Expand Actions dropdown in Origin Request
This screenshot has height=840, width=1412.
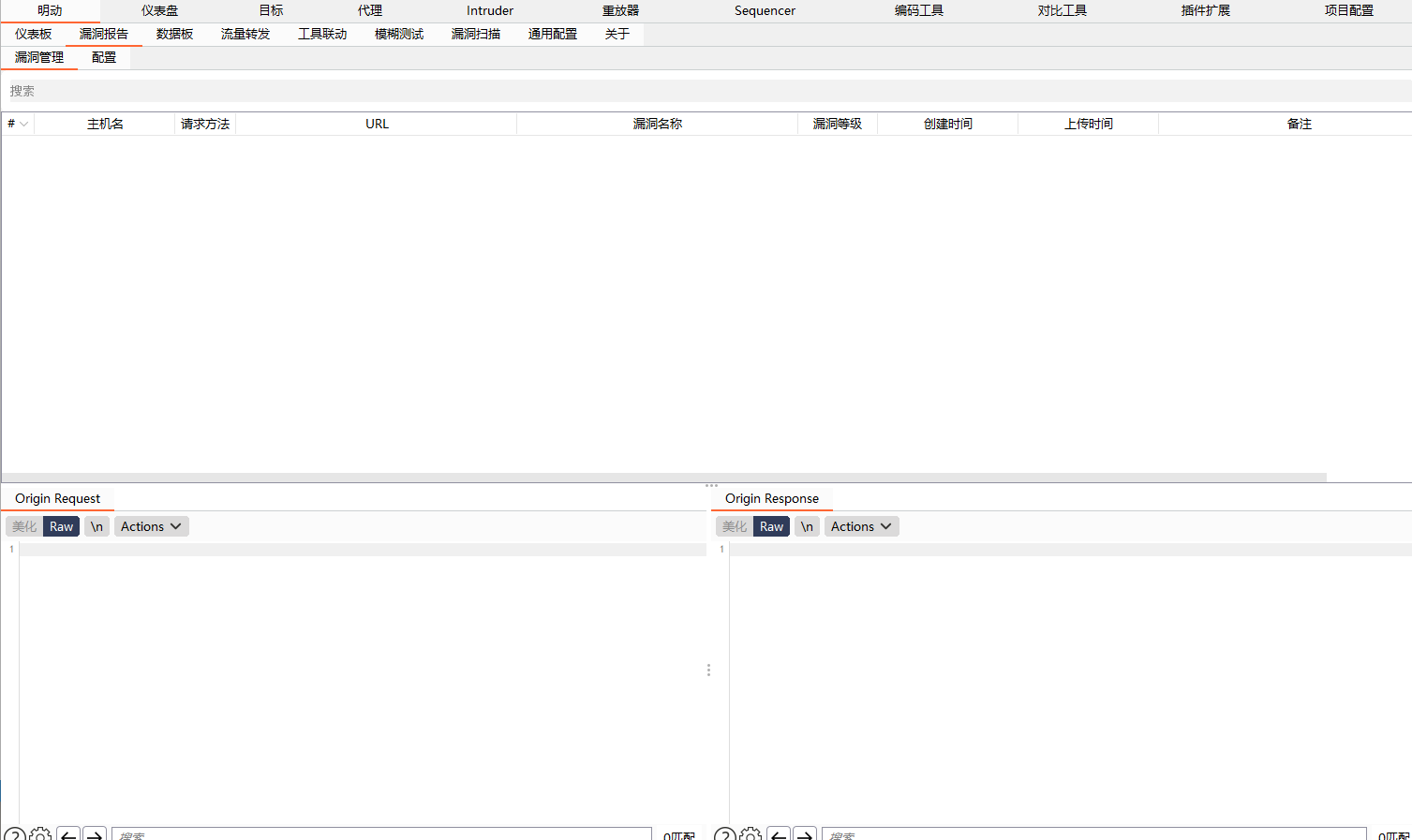(x=151, y=526)
